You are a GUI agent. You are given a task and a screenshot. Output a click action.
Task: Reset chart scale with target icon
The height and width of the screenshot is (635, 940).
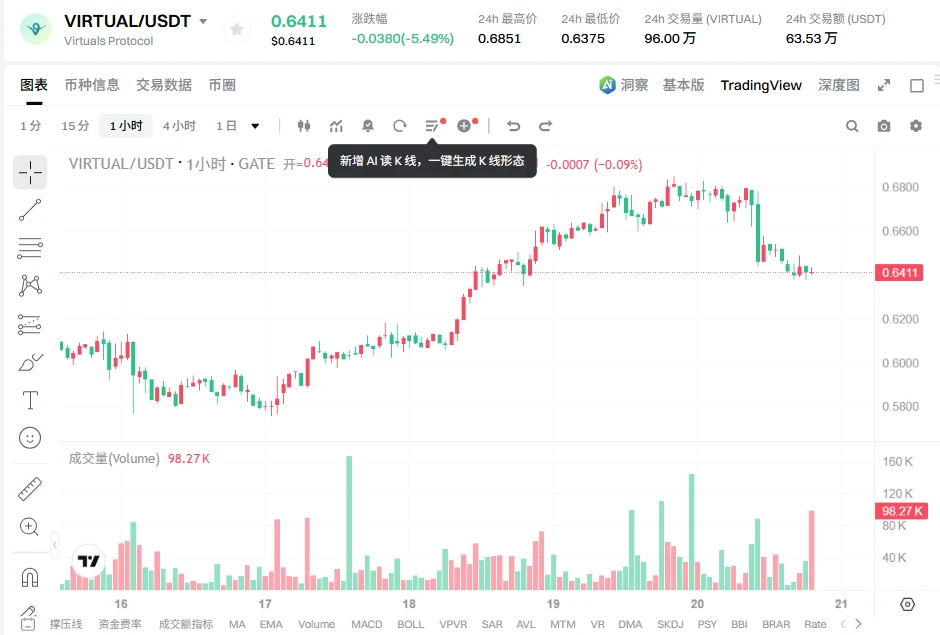tap(908, 604)
